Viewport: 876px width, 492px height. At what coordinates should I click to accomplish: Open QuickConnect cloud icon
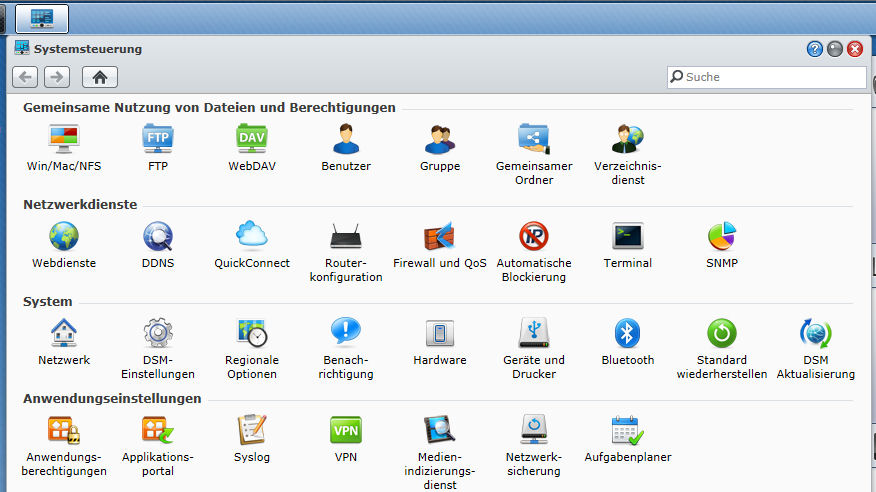pyautogui.click(x=252, y=236)
